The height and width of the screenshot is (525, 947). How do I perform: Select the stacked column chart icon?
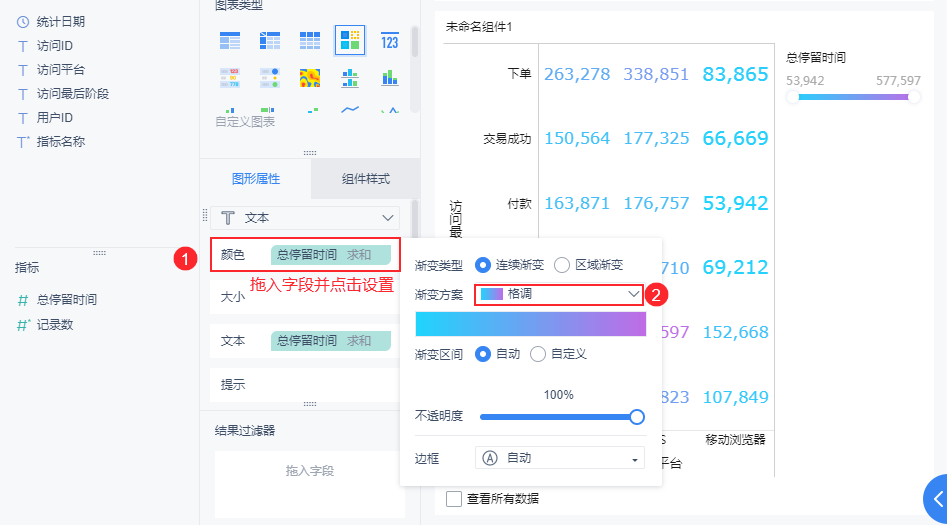click(390, 78)
